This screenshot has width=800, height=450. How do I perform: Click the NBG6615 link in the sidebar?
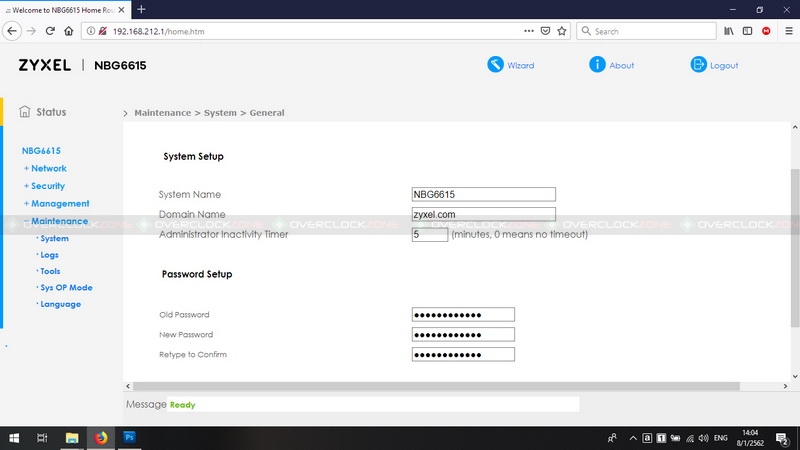coord(41,151)
